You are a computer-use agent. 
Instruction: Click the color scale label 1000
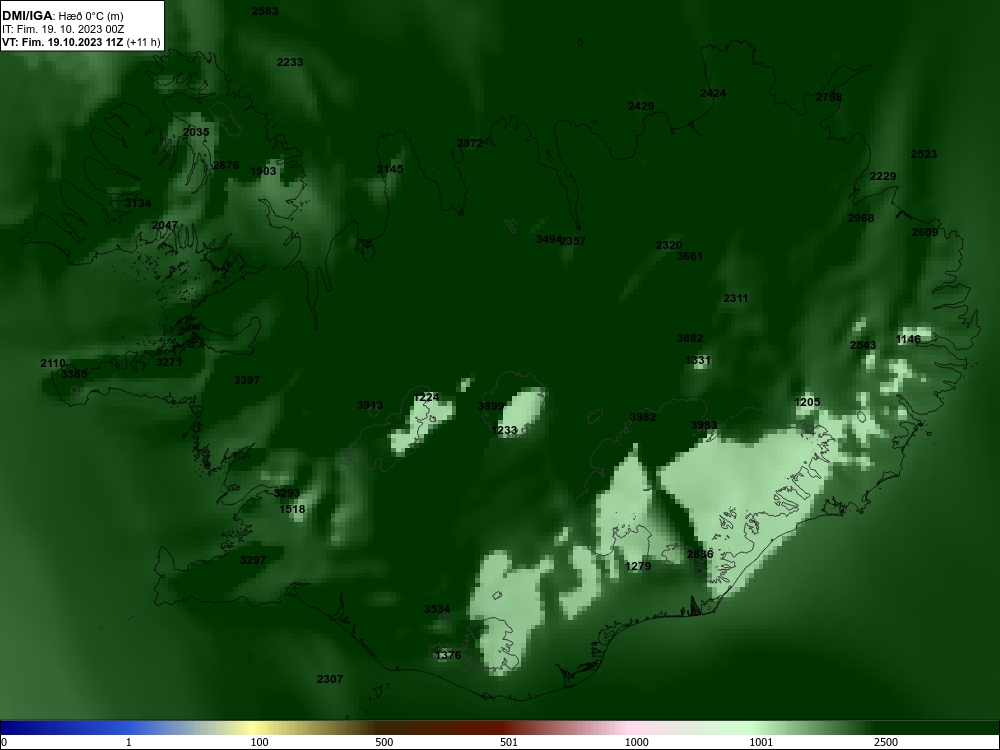(x=636, y=742)
